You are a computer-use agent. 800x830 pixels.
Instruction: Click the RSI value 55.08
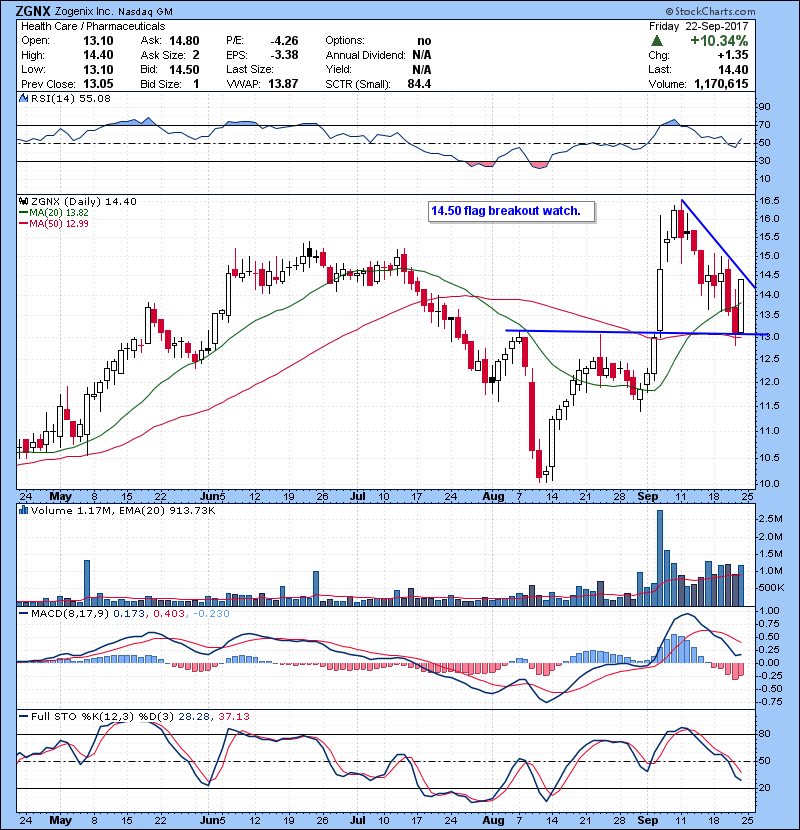(94, 98)
